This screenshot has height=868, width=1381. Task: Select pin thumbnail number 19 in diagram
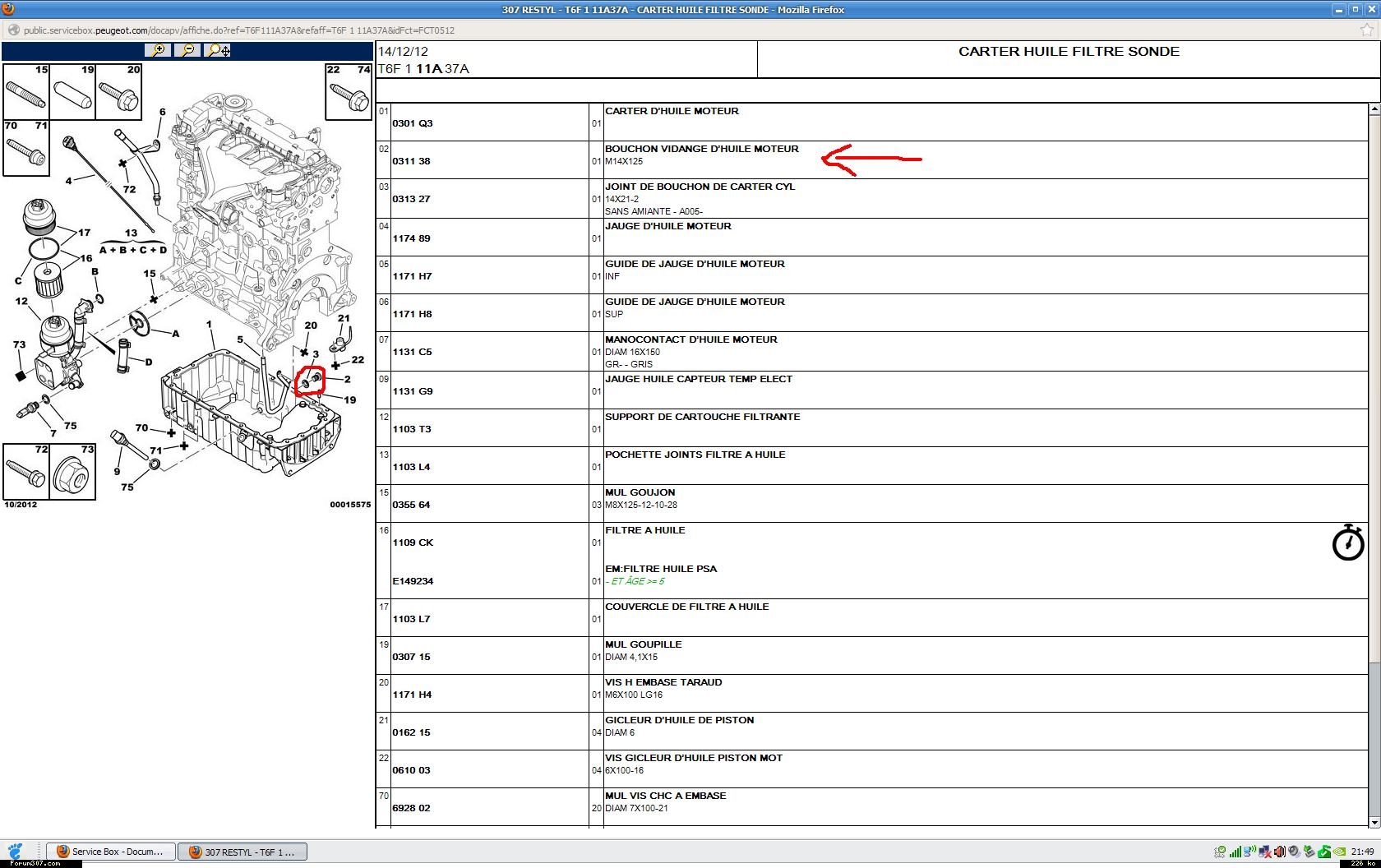[x=72, y=91]
